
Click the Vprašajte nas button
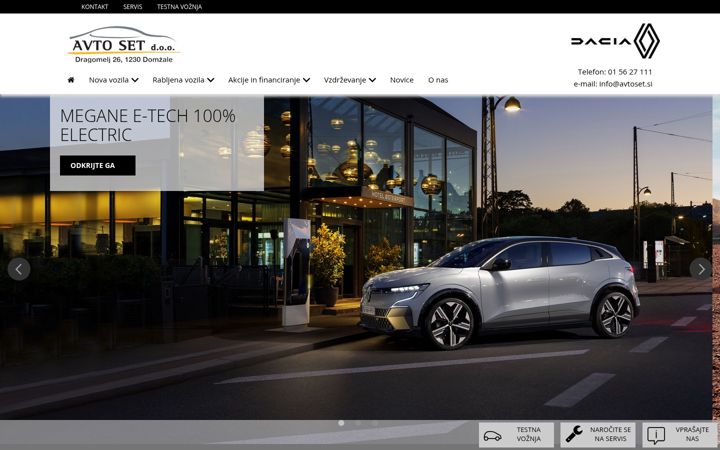click(681, 435)
